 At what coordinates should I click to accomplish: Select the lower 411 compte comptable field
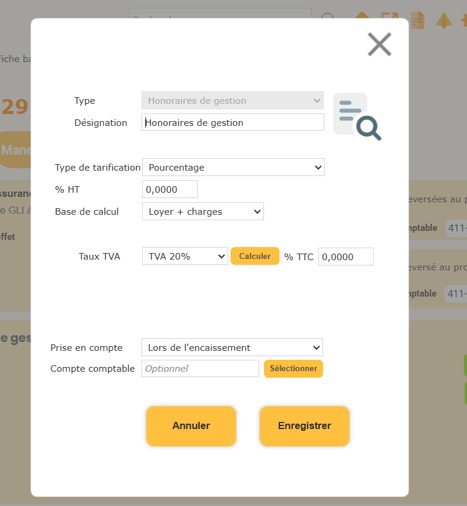tap(456, 294)
